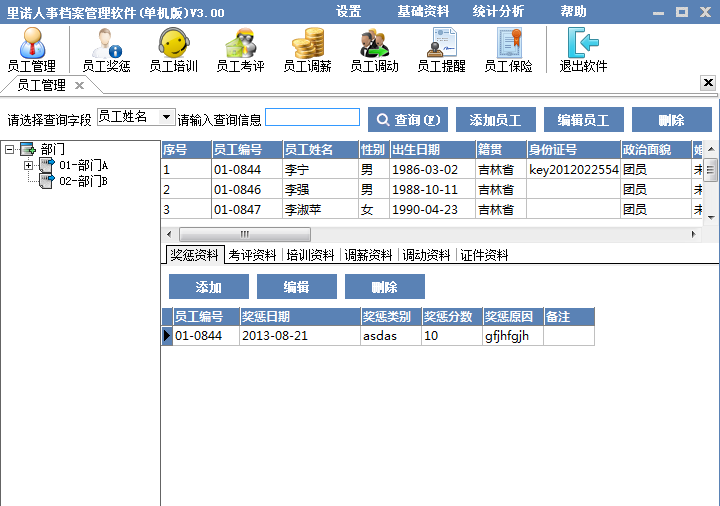Viewport: 720px width, 506px height.
Task: Close the 员工管理 document tab
Action: pos(79,86)
